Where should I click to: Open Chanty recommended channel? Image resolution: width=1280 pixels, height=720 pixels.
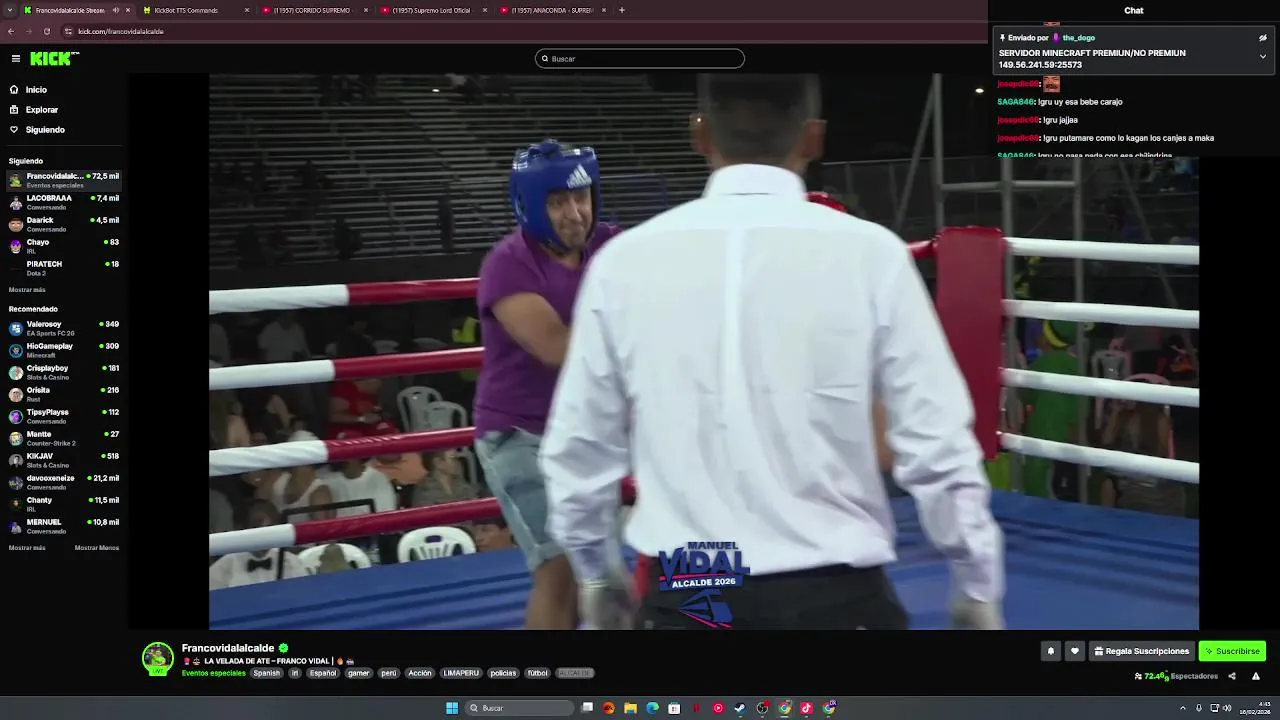coord(64,504)
